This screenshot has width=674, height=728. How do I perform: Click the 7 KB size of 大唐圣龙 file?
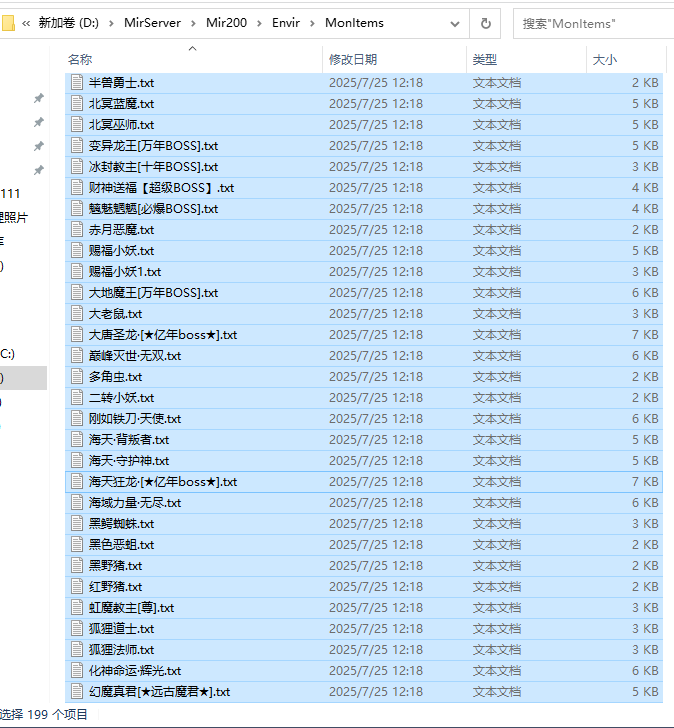point(645,335)
